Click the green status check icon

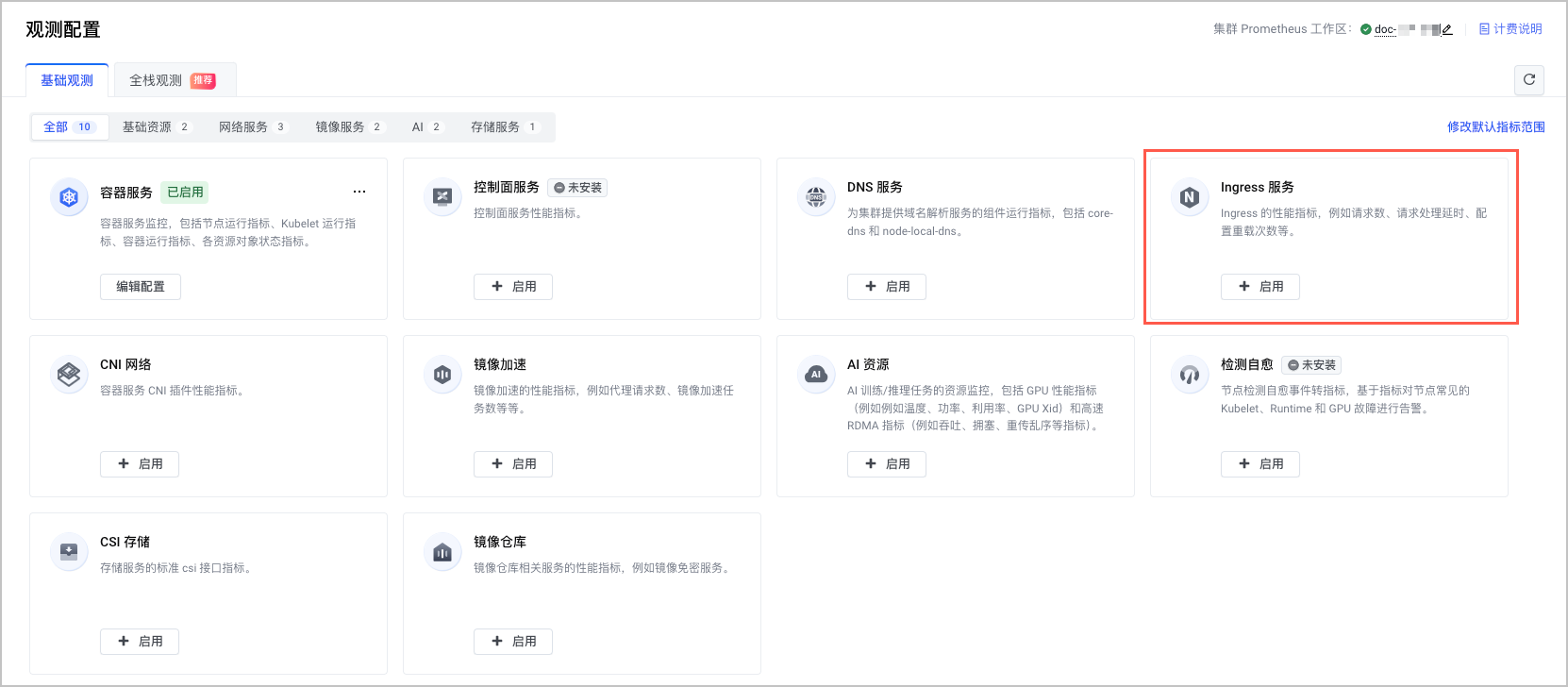[1366, 29]
